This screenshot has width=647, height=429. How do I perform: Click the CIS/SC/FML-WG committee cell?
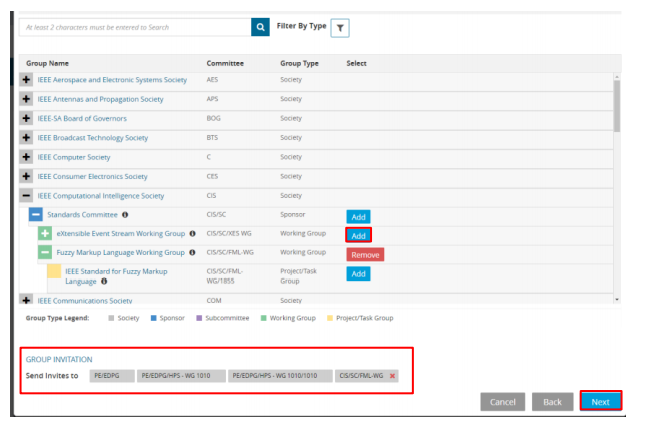pyautogui.click(x=230, y=252)
